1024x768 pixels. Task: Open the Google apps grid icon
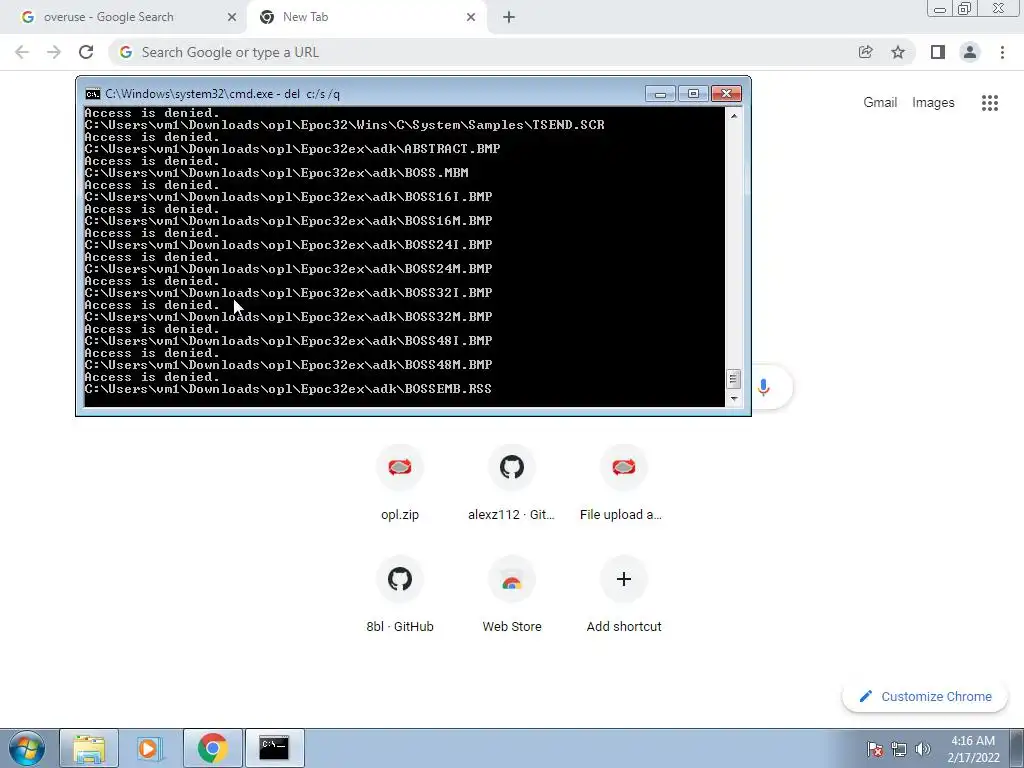[990, 103]
